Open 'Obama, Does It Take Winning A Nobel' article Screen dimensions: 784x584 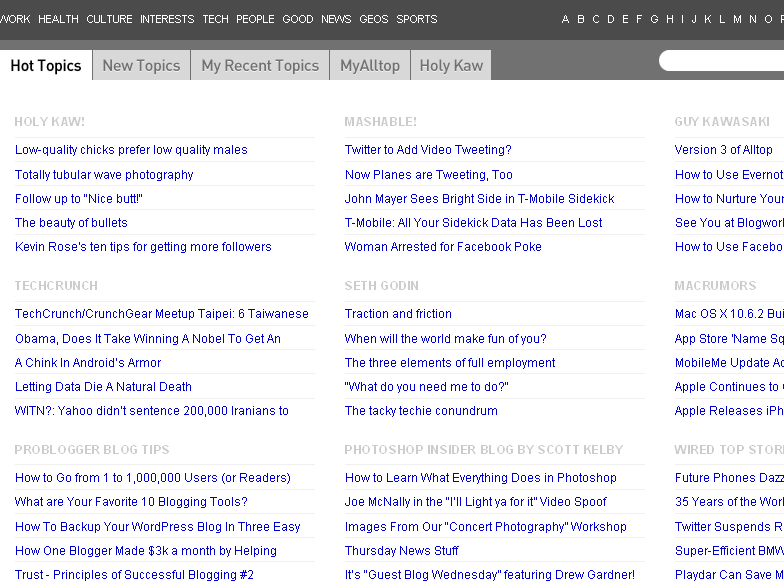[148, 338]
